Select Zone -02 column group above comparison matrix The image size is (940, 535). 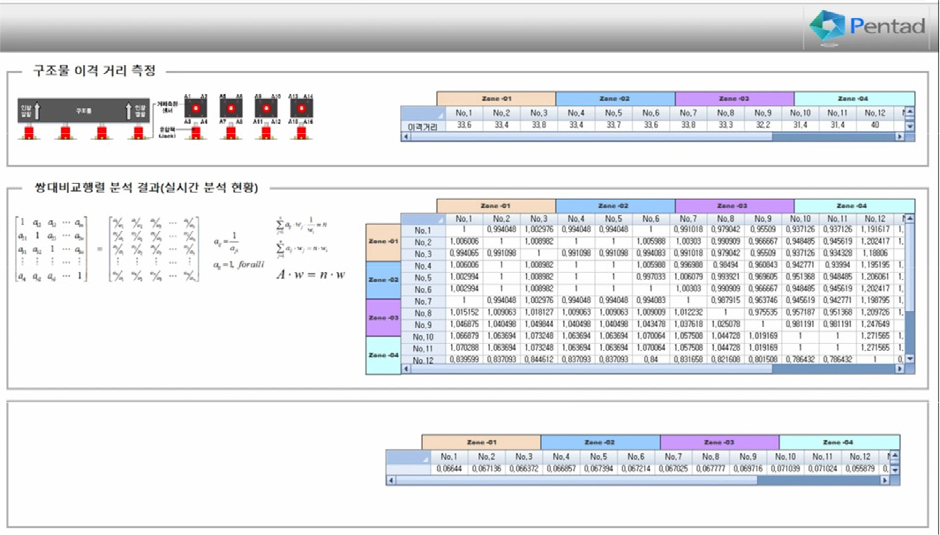click(615, 206)
